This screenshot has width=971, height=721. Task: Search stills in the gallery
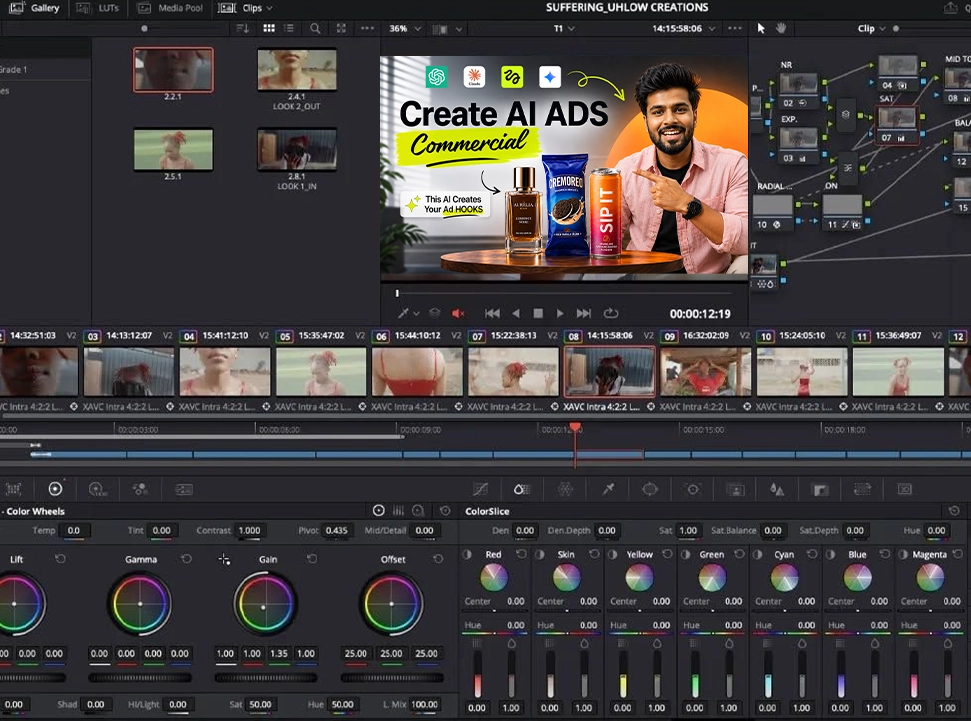[x=315, y=28]
